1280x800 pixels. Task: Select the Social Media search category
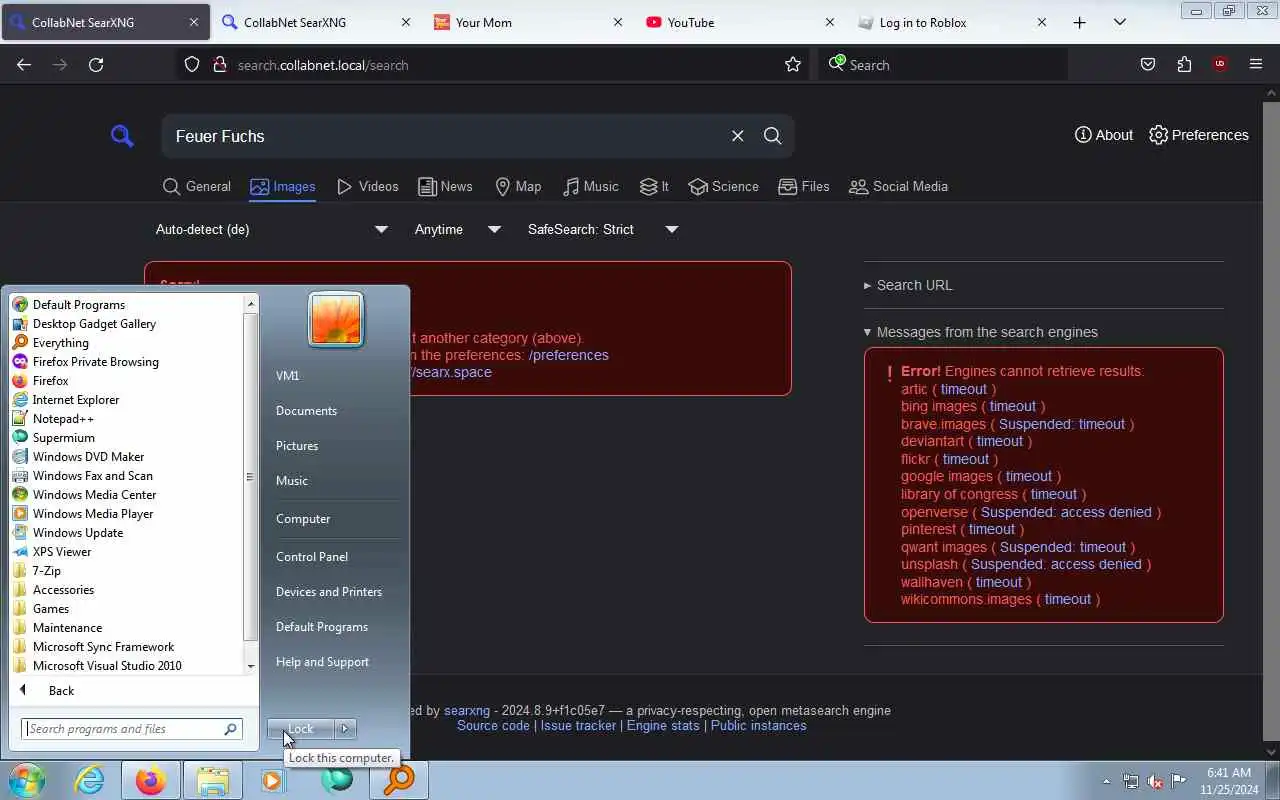pyautogui.click(x=898, y=187)
